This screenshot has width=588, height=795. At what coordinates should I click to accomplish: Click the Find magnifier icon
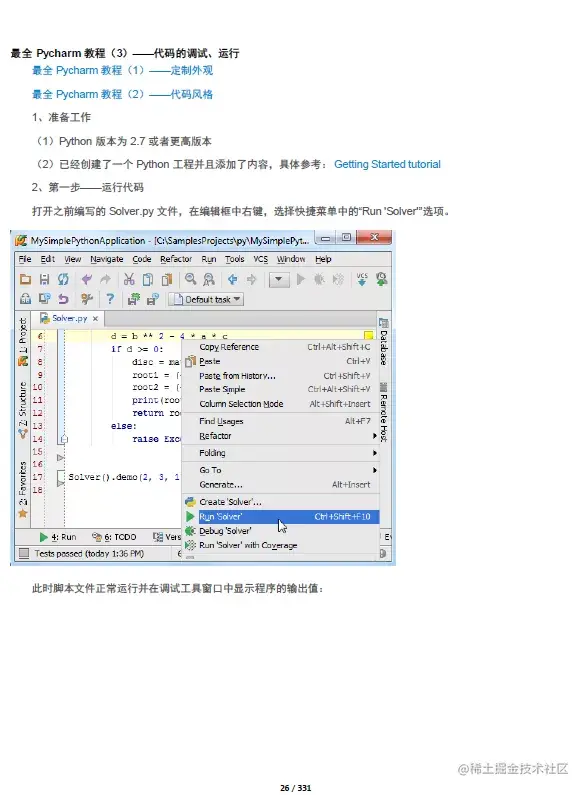coord(190,279)
